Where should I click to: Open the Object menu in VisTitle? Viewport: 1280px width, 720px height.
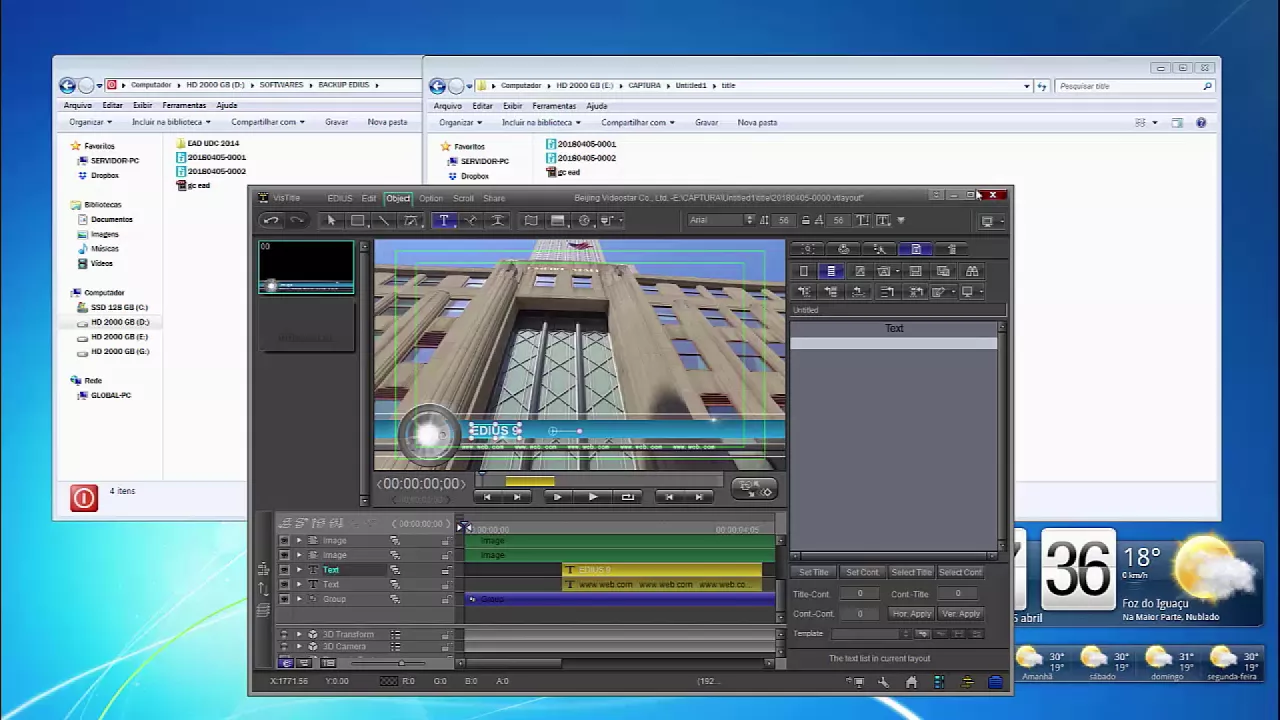point(398,198)
